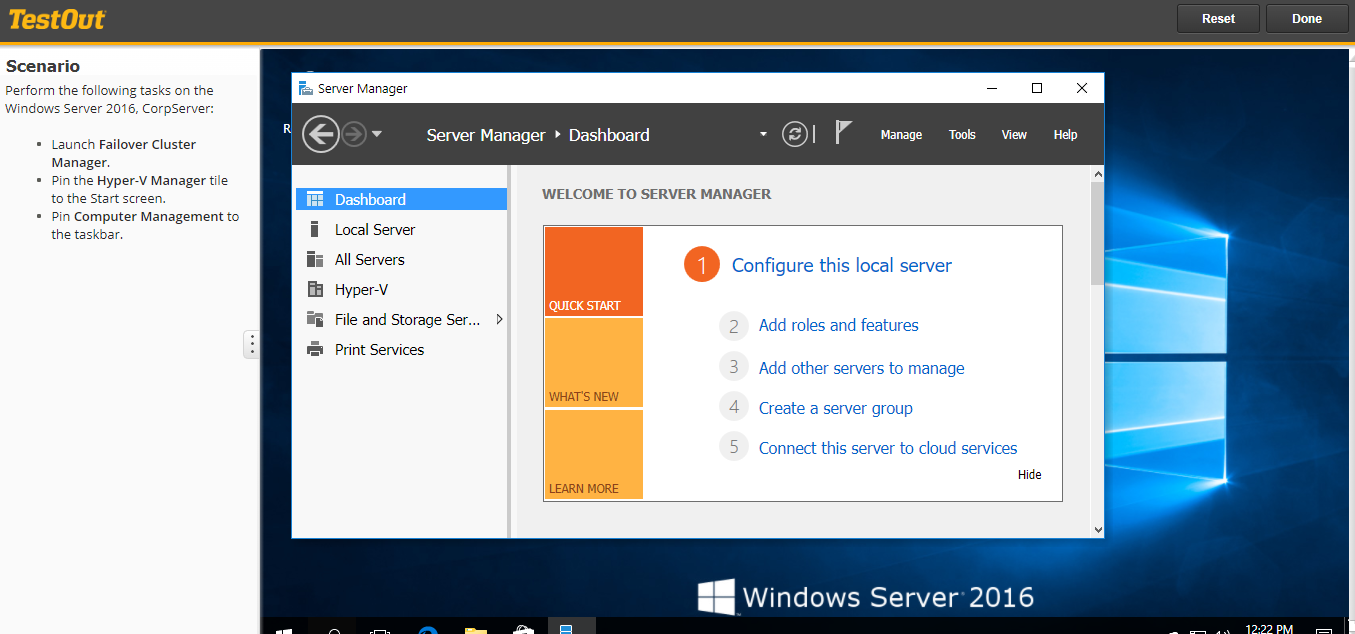The image size is (1355, 634).
Task: Open the Tools menu
Action: pos(962,134)
